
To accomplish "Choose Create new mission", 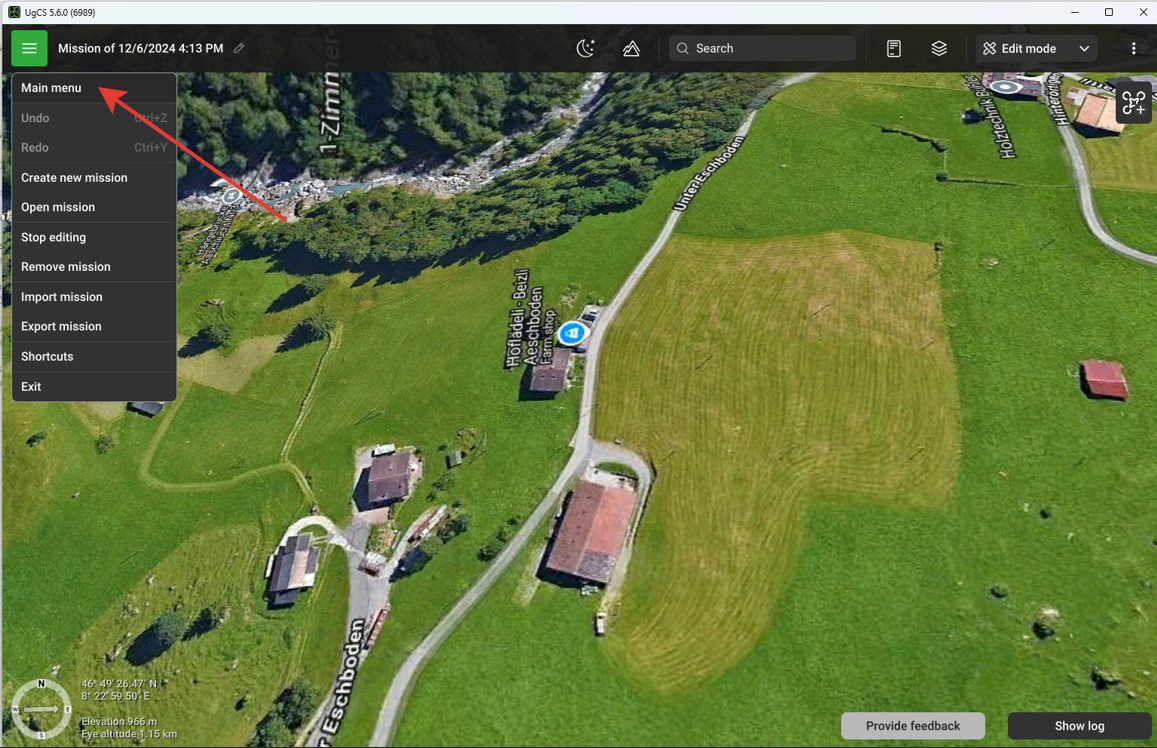I will [94, 178].
